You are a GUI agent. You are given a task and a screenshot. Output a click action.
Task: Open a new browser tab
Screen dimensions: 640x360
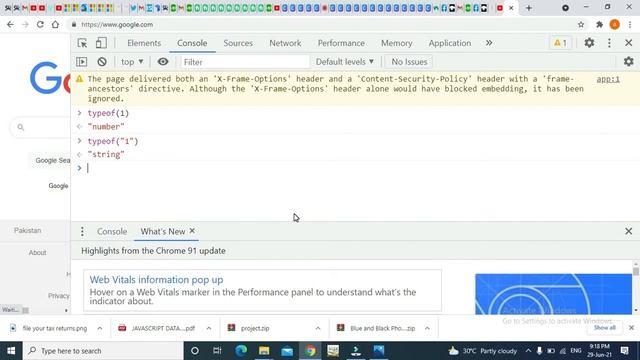point(529,8)
